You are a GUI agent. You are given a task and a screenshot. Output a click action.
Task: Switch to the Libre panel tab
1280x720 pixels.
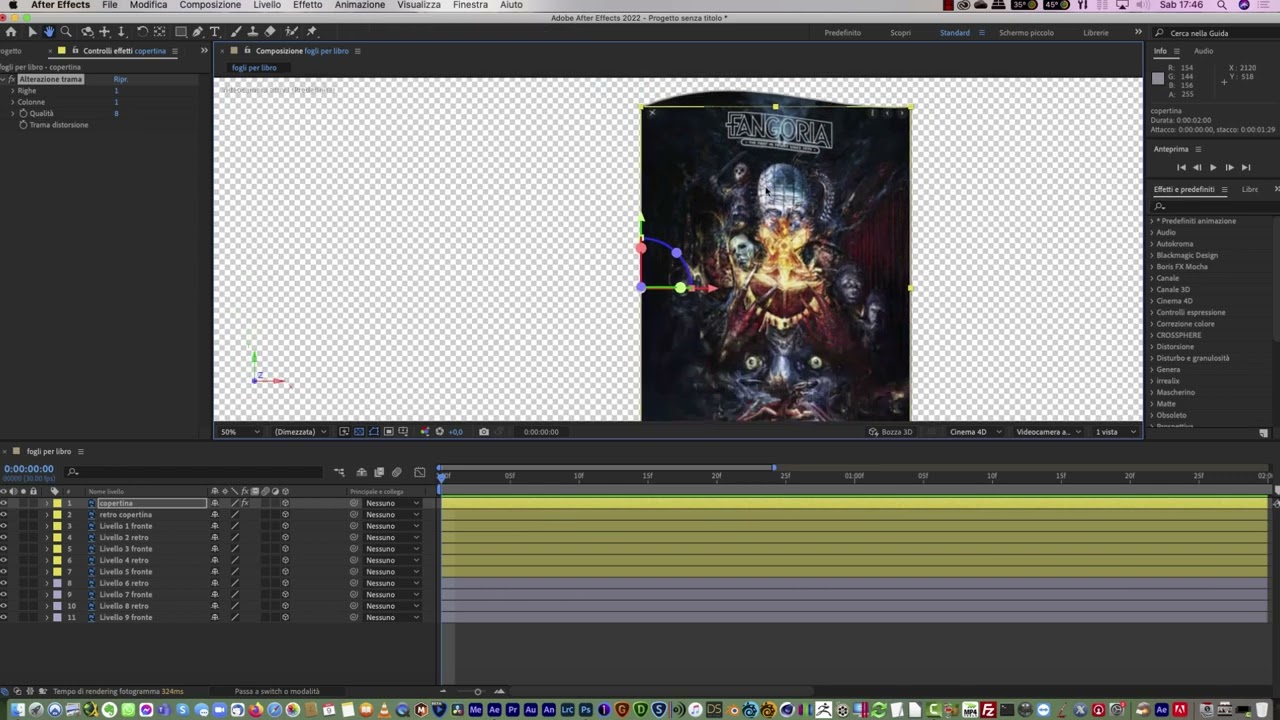coord(1250,189)
